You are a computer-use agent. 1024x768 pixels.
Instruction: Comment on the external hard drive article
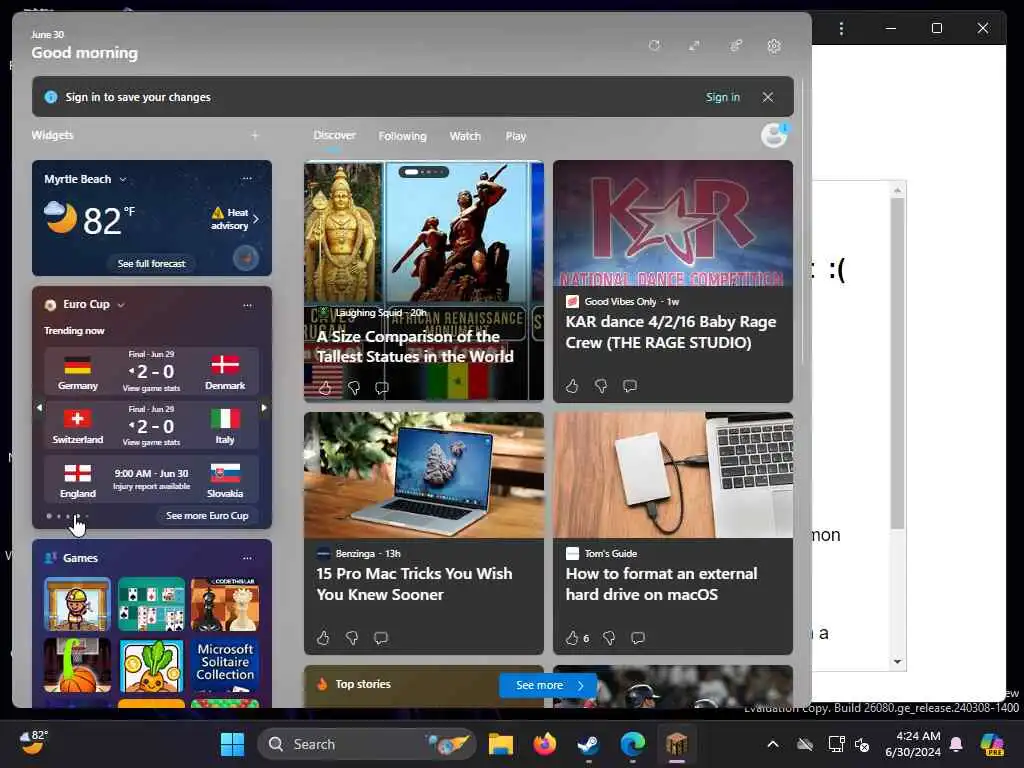pos(638,637)
